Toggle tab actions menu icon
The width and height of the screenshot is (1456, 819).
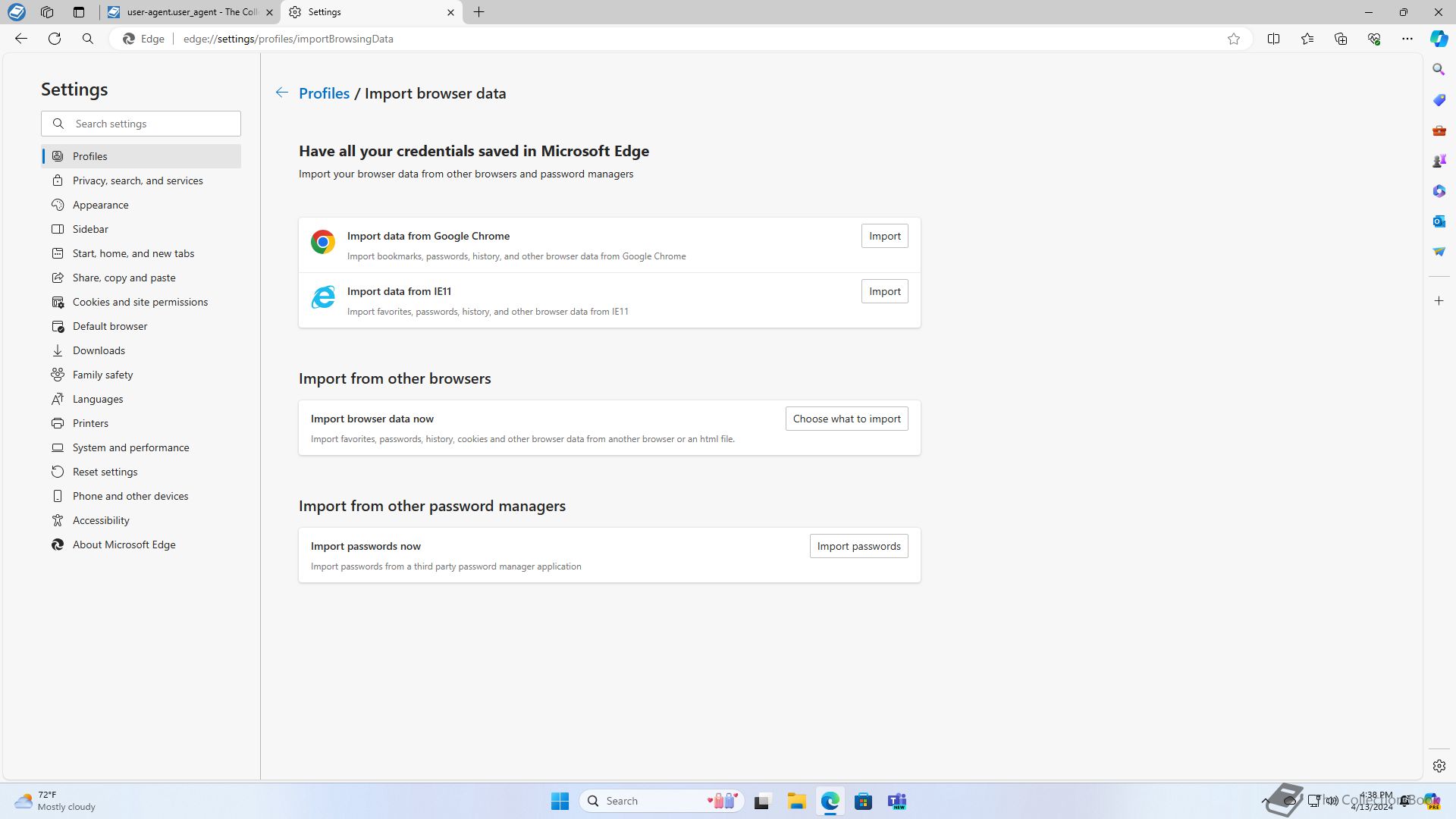[x=79, y=12]
